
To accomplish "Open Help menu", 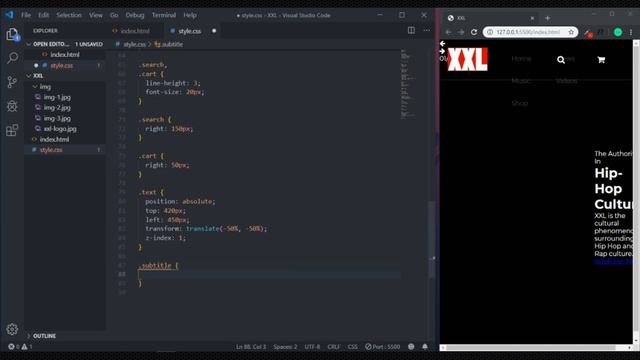I will click(190, 15).
